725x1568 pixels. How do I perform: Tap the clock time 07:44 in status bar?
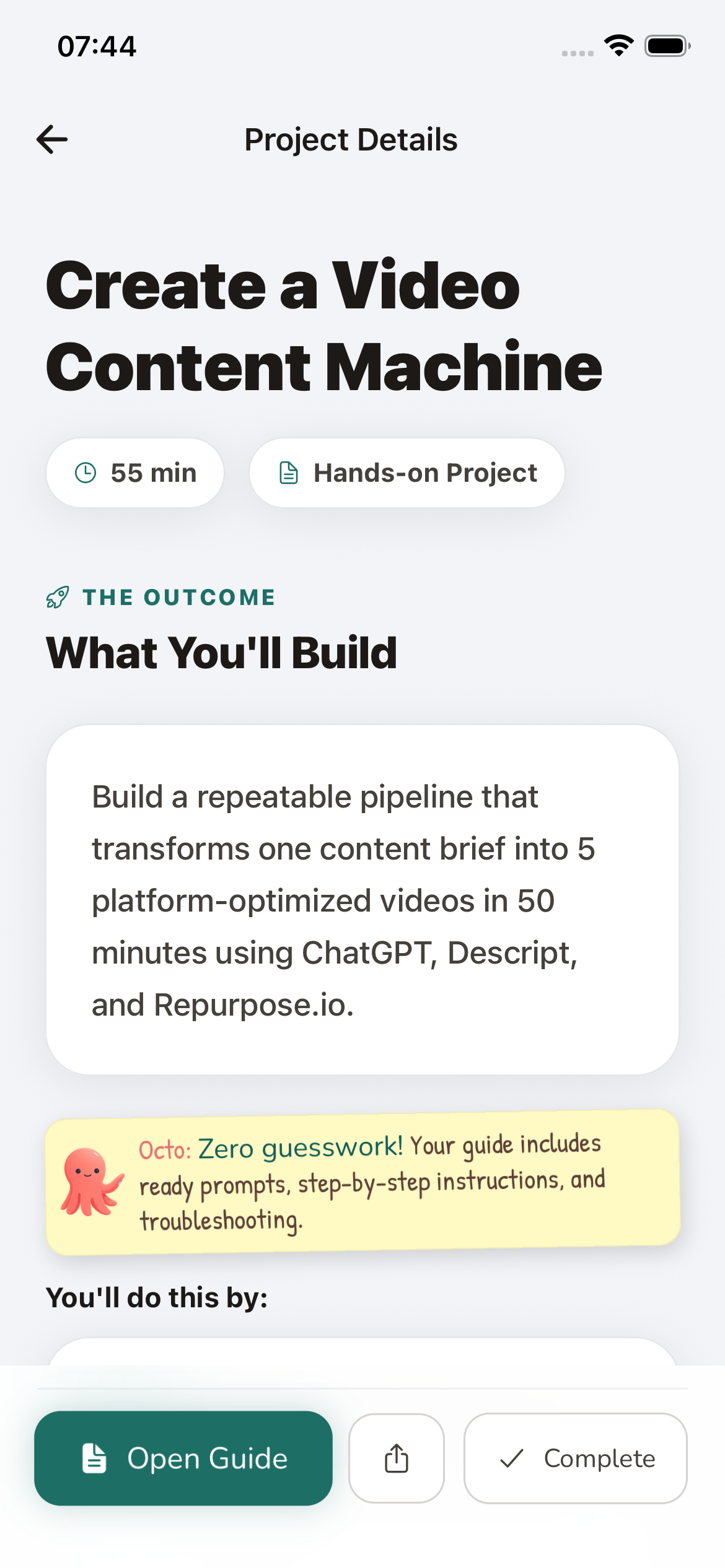point(96,45)
